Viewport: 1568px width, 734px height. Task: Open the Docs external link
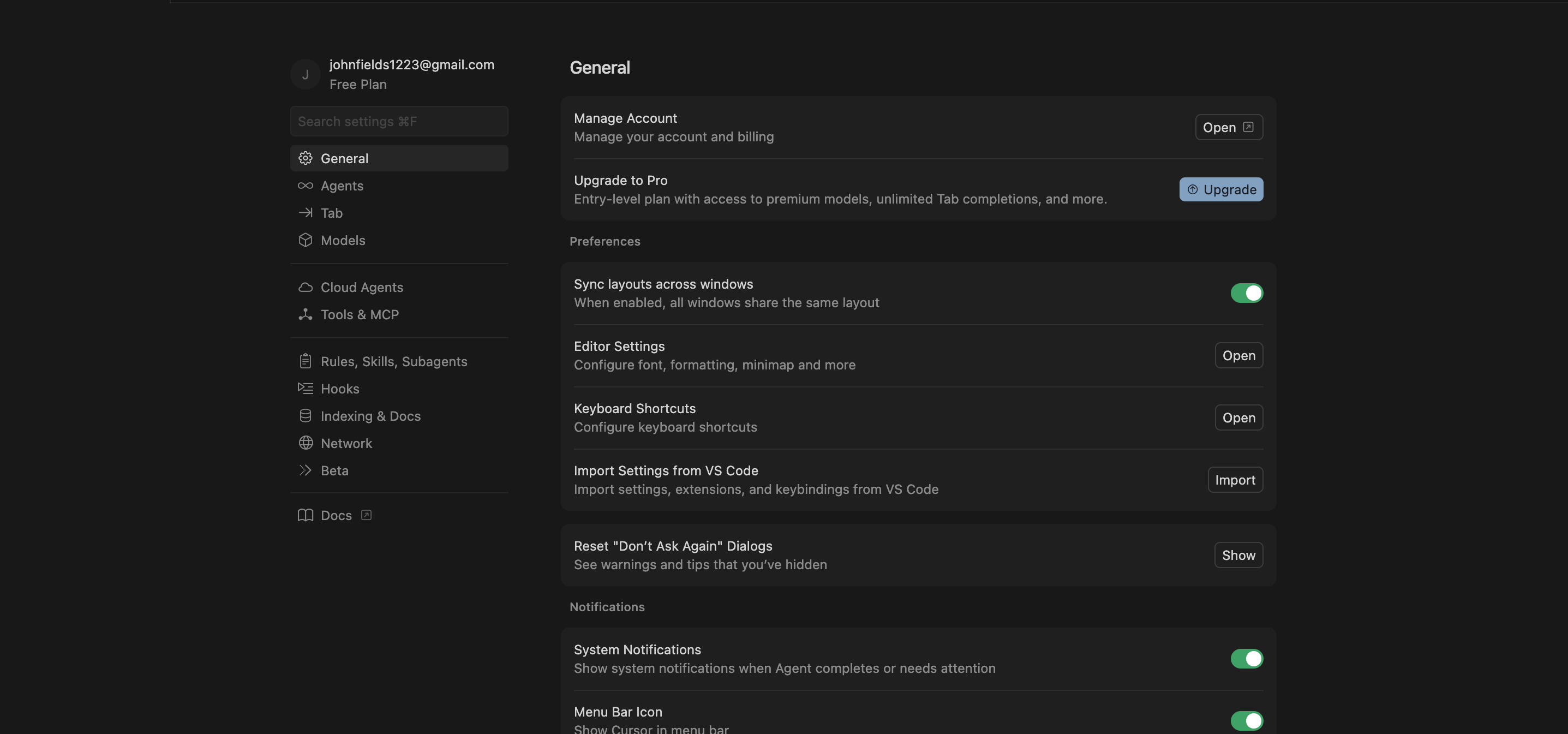coord(336,516)
